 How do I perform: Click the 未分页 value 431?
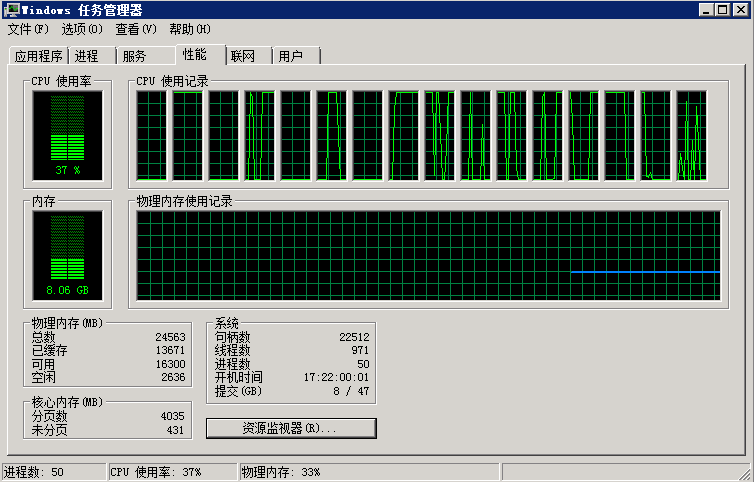pos(175,430)
